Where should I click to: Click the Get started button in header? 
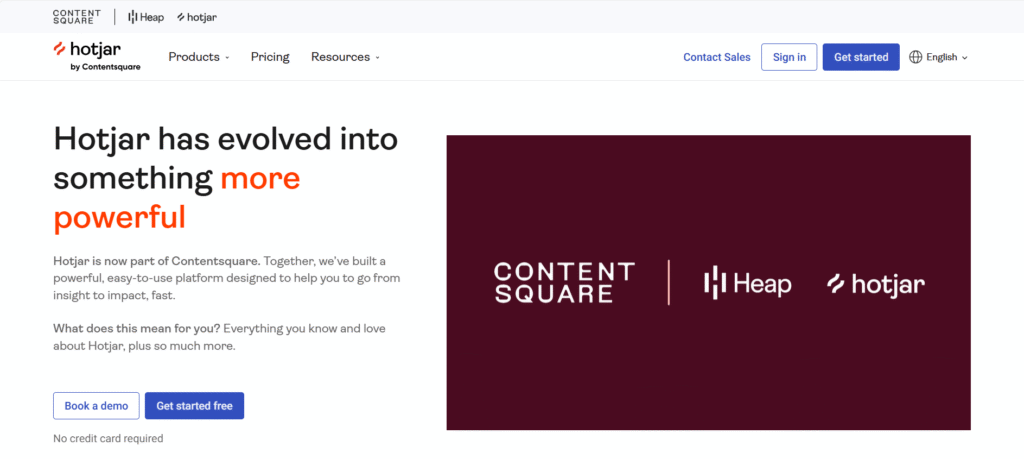(x=860, y=57)
